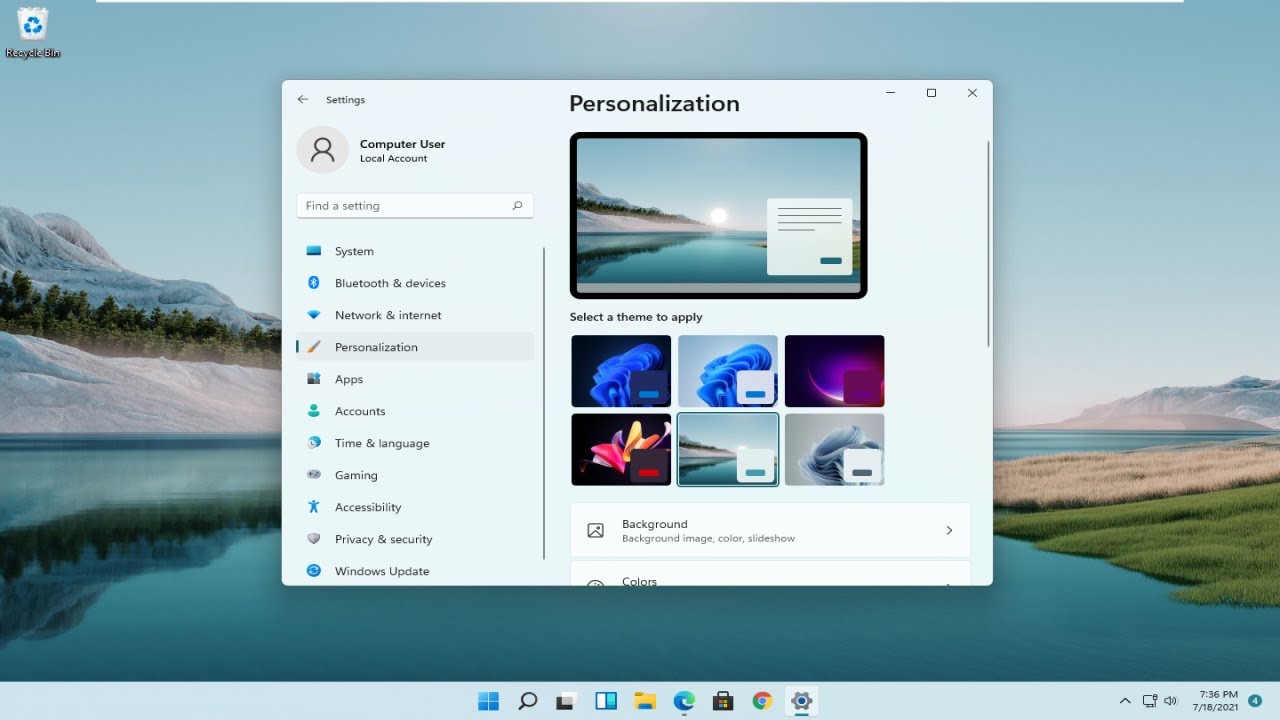Apply the dark blue bloom theme
The image size is (1280, 720).
click(x=621, y=371)
